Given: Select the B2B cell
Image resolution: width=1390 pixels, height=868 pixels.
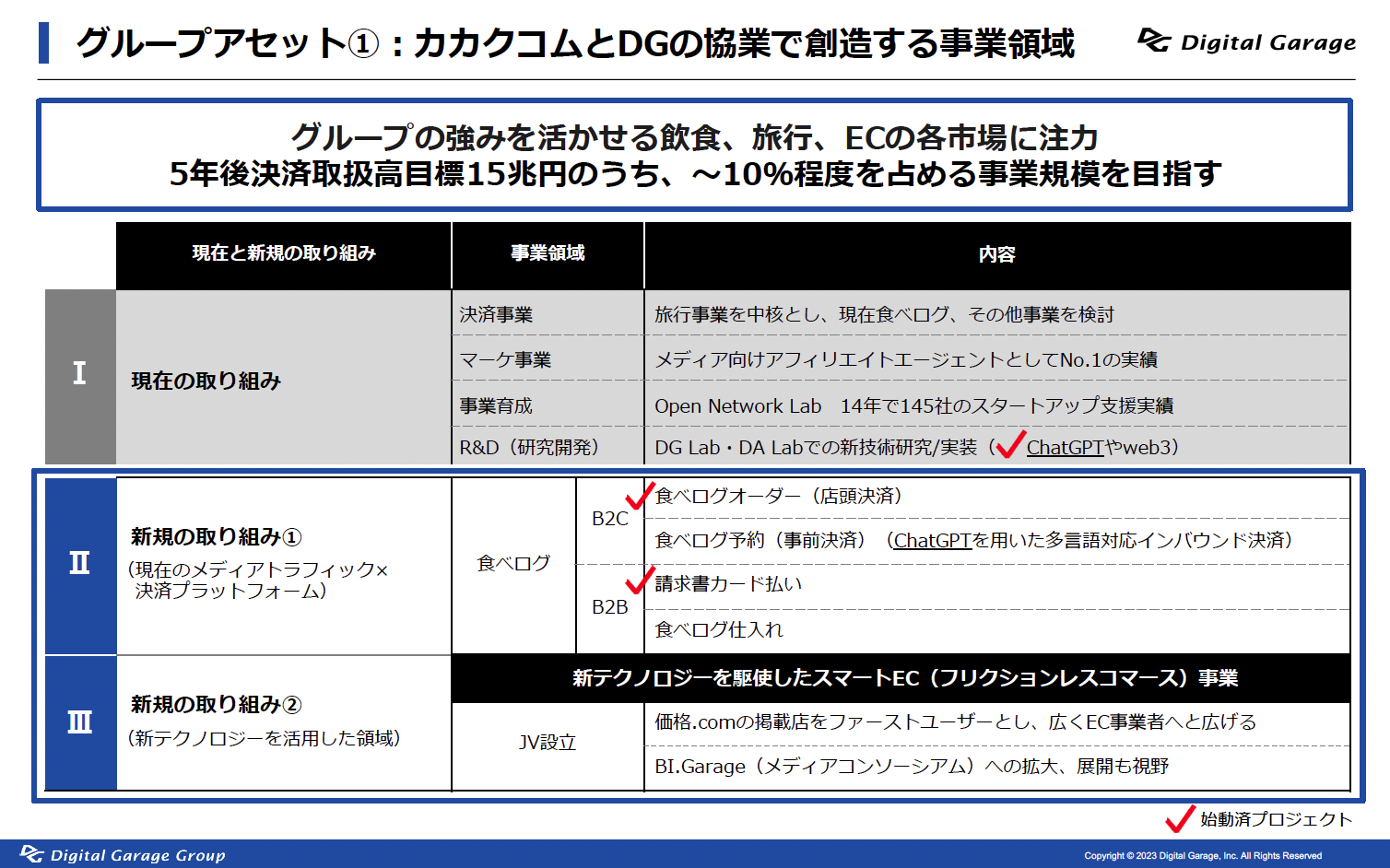Looking at the screenshot, I should tap(609, 607).
